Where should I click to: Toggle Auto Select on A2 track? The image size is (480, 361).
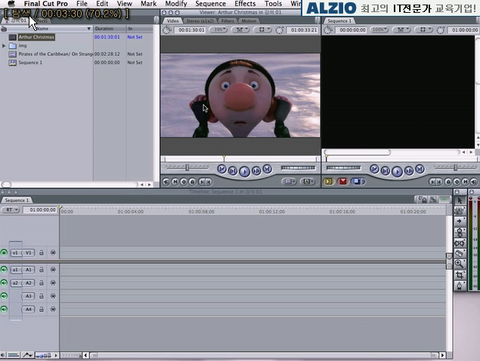click(x=53, y=283)
